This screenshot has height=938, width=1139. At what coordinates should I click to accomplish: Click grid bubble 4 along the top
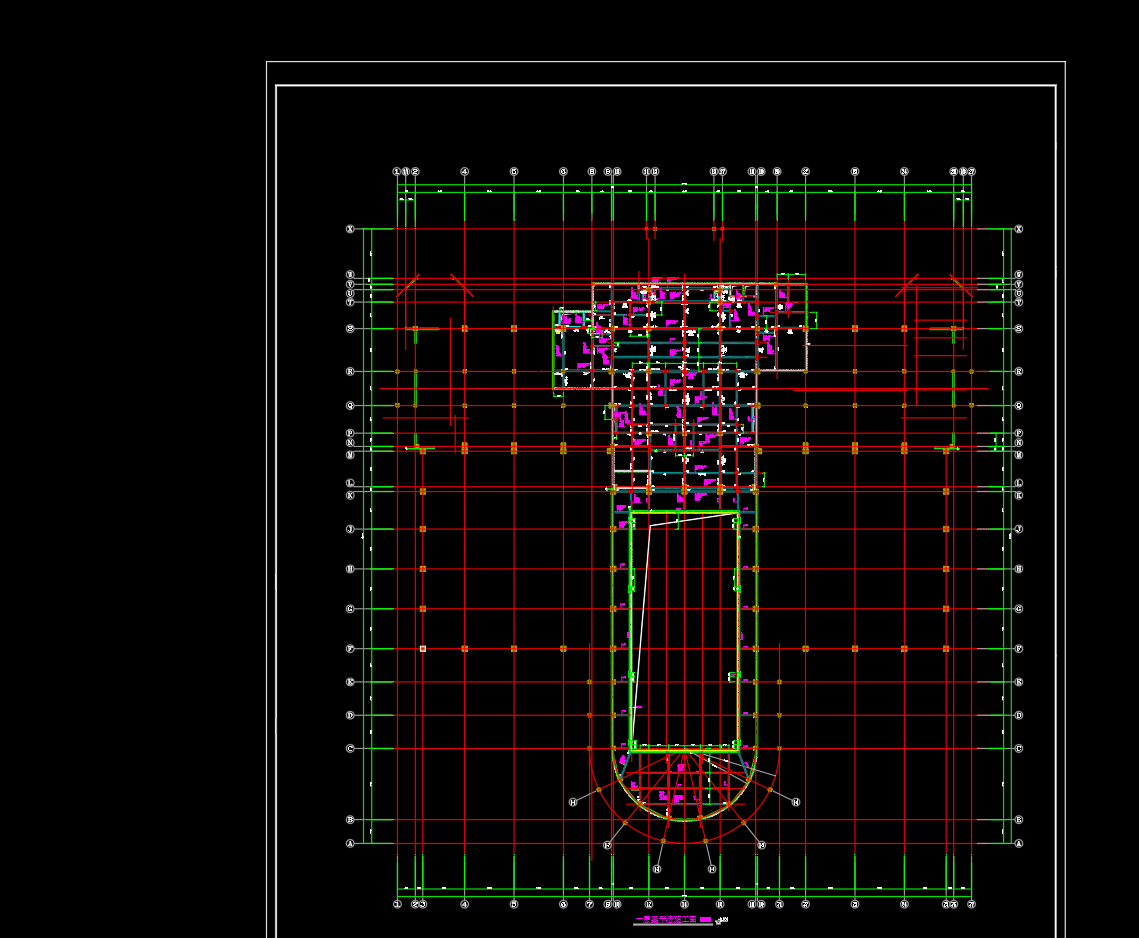[x=465, y=171]
